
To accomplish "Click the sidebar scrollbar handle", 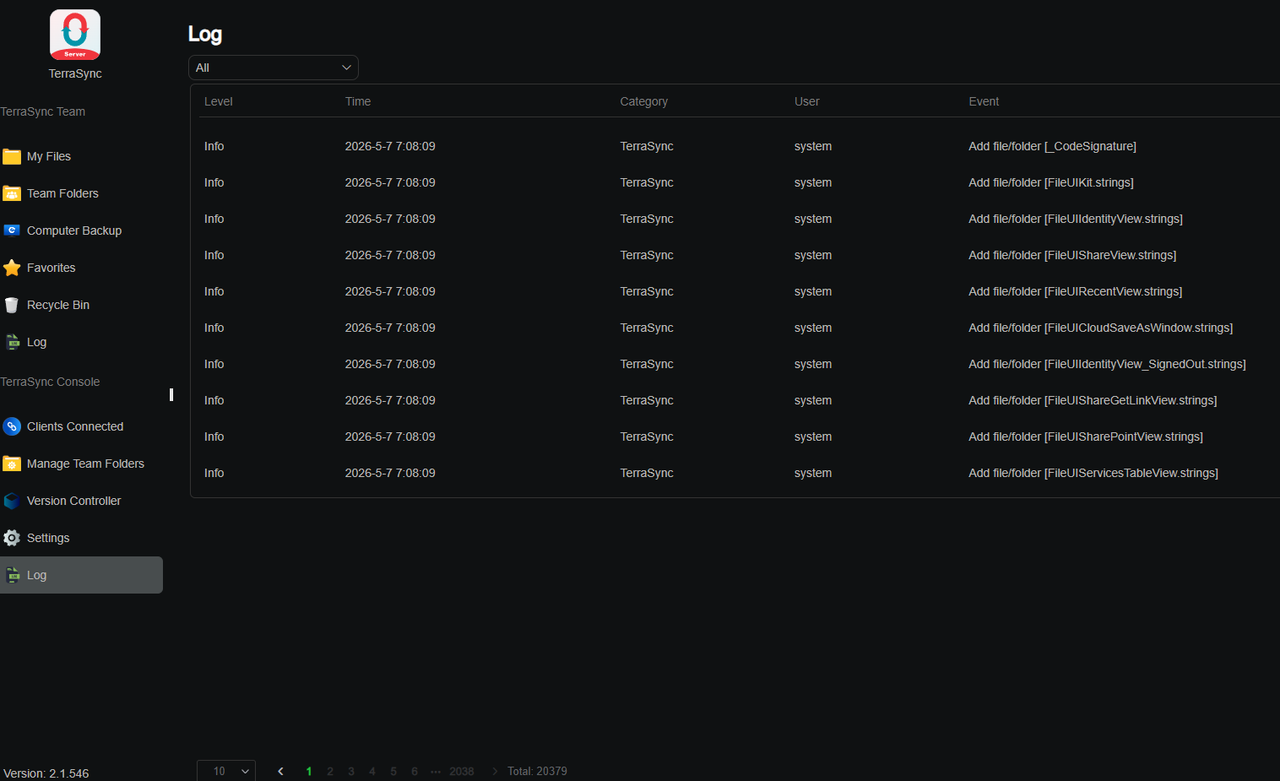I will (x=171, y=395).
